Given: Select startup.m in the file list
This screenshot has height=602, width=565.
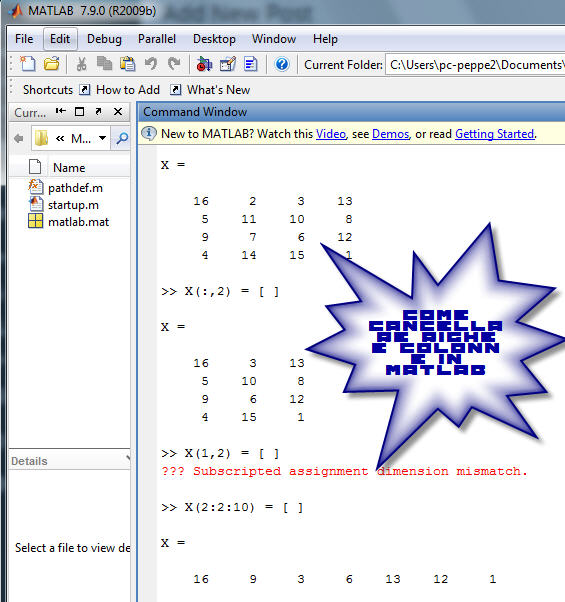Looking at the screenshot, I should tap(73, 205).
